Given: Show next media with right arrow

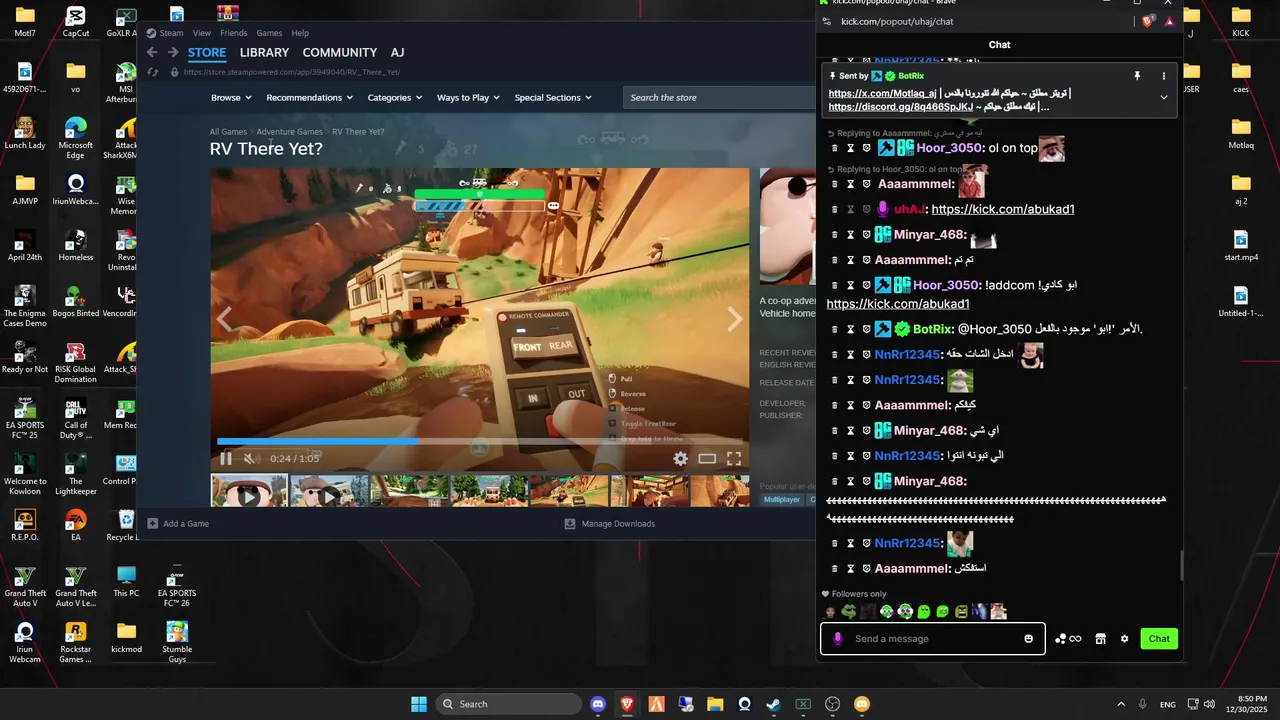Looking at the screenshot, I should point(735,319).
